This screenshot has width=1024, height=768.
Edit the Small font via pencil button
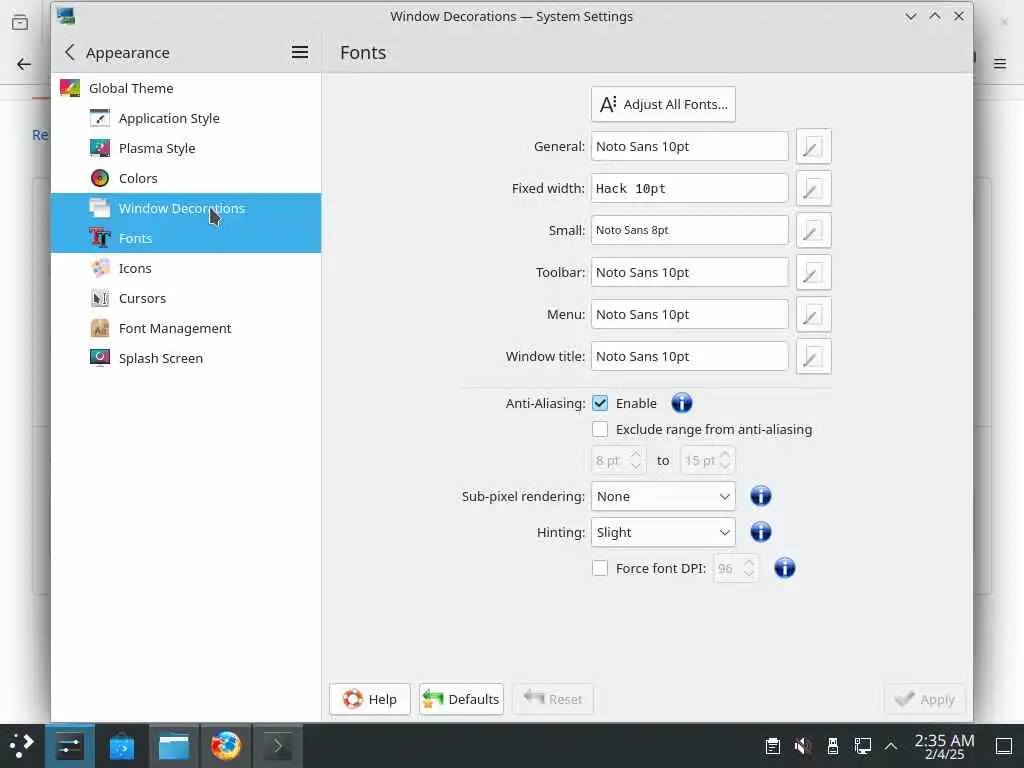pos(813,231)
